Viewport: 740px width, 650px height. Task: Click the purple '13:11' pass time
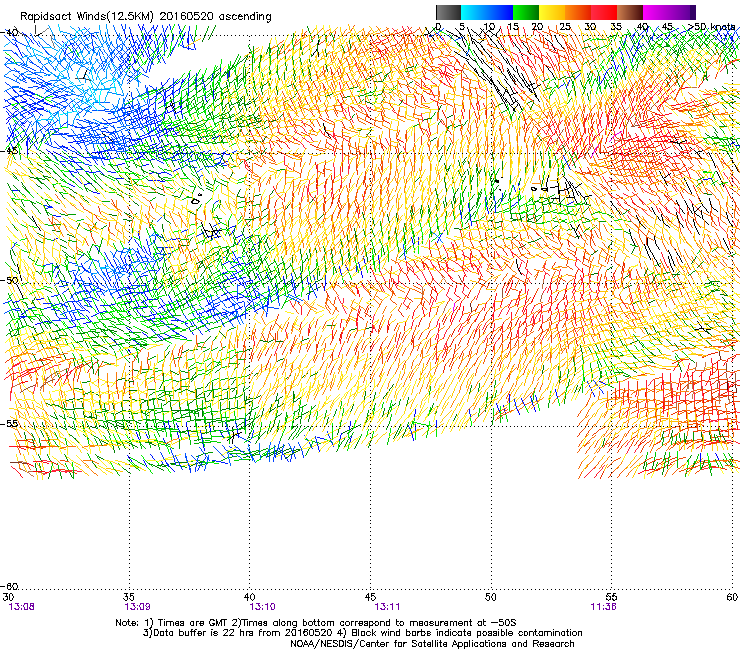387,607
